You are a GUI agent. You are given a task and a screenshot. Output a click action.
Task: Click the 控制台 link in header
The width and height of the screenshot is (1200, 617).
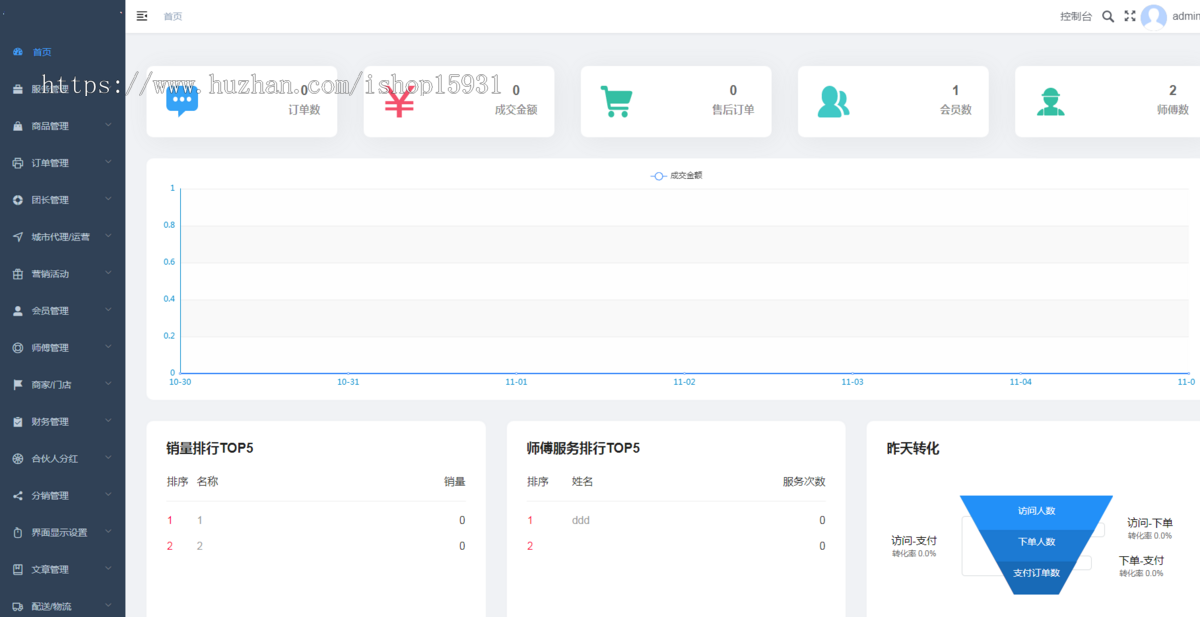(x=1076, y=17)
